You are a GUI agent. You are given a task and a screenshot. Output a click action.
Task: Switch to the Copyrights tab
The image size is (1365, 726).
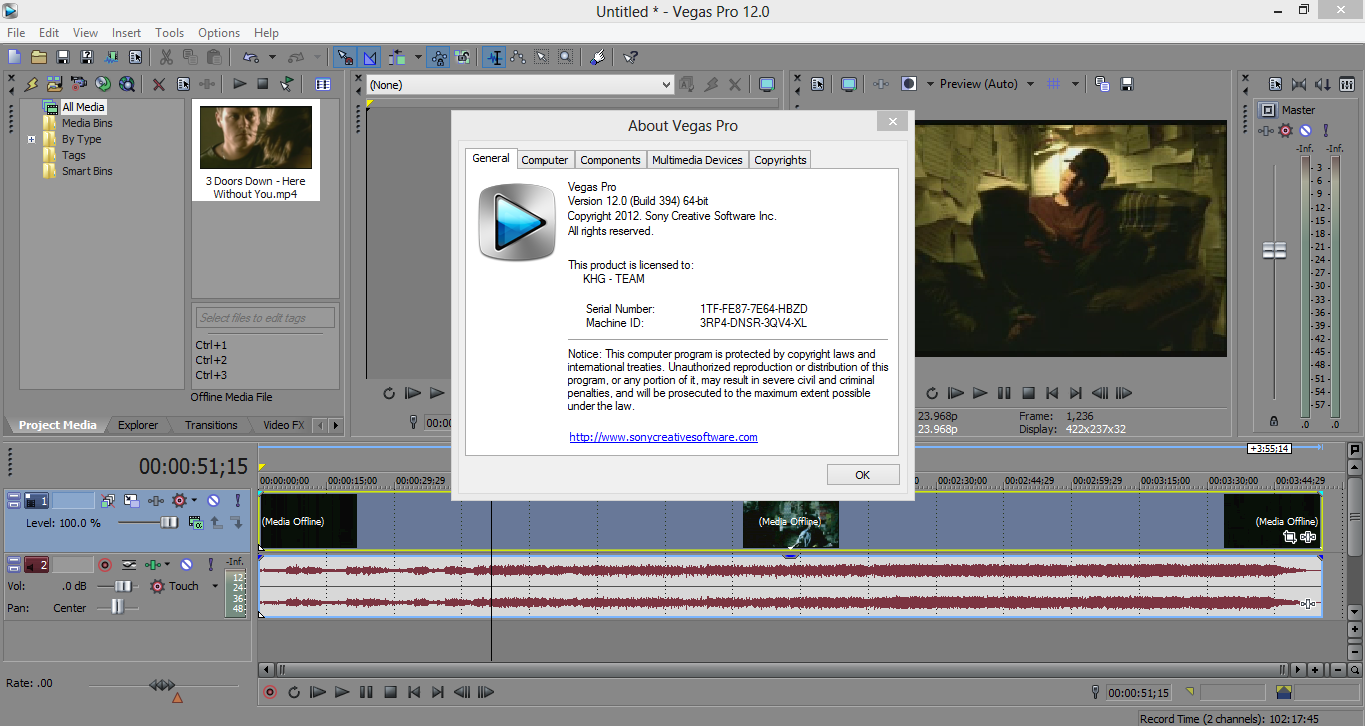(780, 160)
